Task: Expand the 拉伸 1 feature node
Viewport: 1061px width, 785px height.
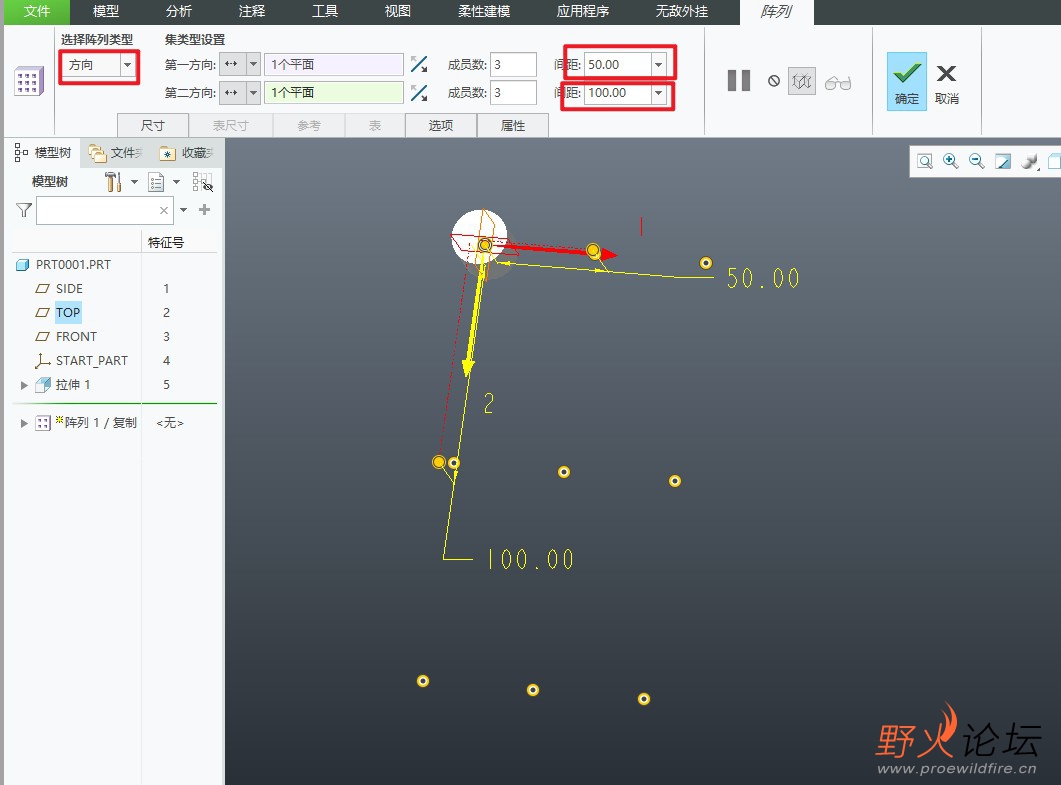Action: [x=24, y=385]
